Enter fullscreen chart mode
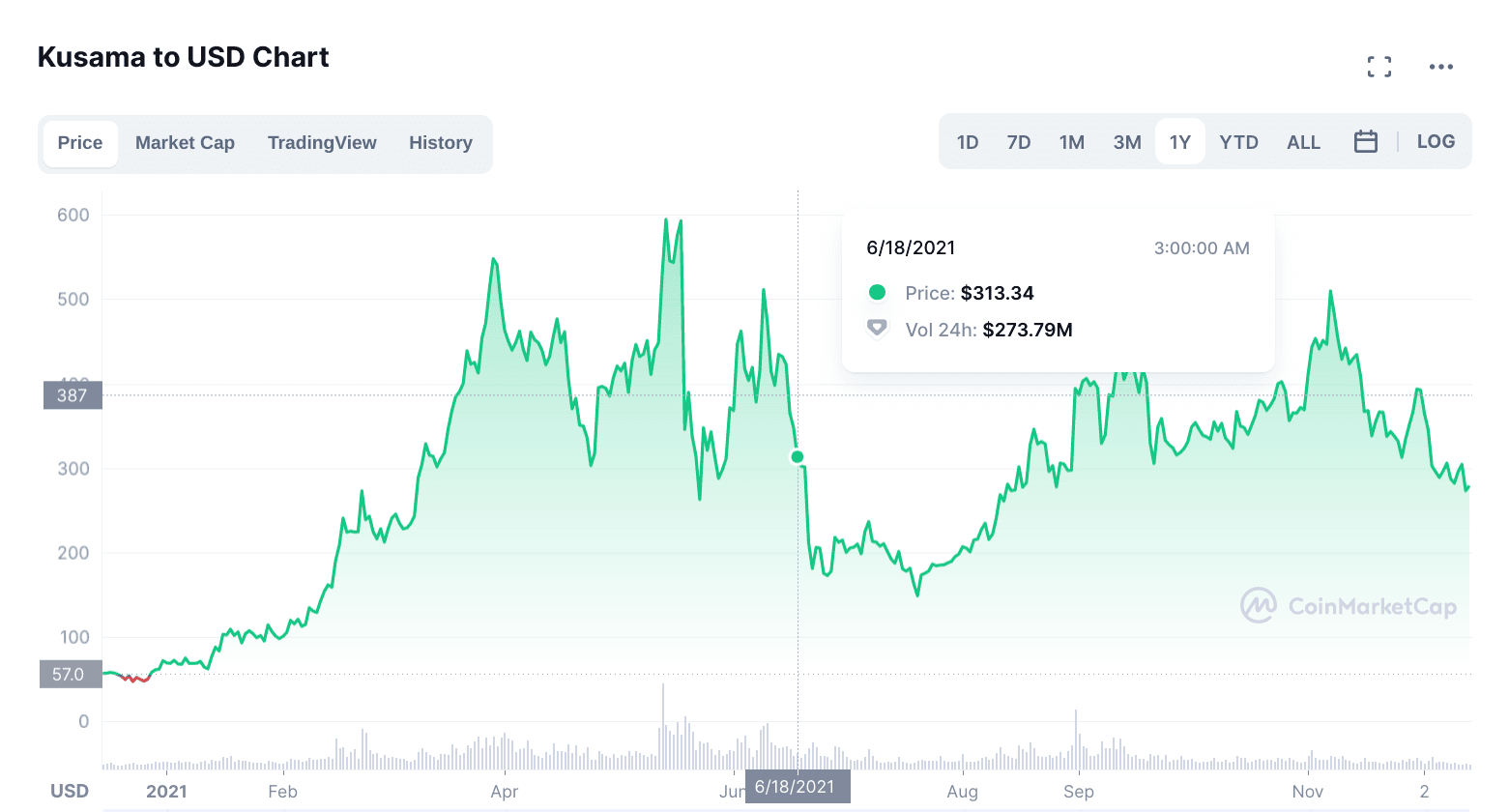Image resolution: width=1509 pixels, height=812 pixels. coord(1379,67)
